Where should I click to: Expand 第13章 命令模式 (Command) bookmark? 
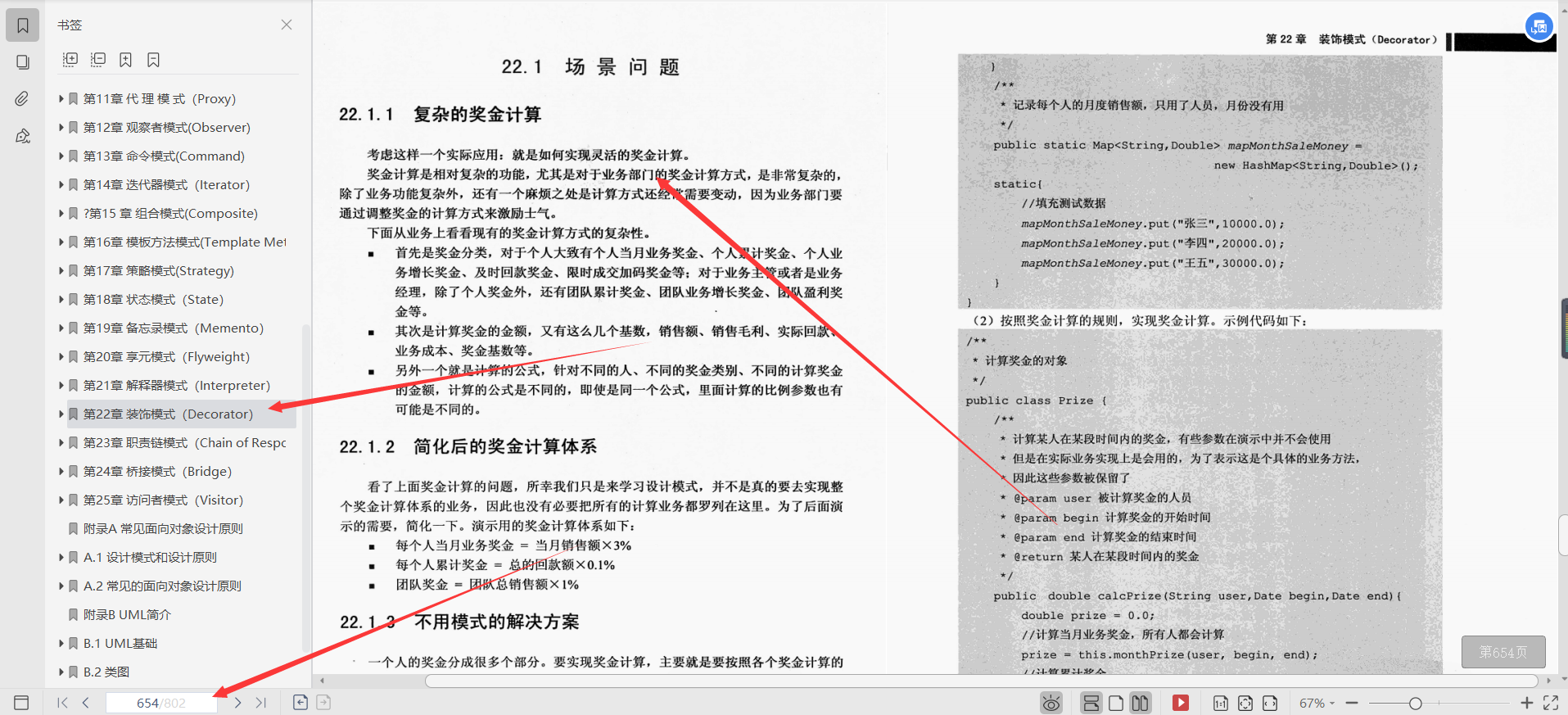pyautogui.click(x=61, y=156)
